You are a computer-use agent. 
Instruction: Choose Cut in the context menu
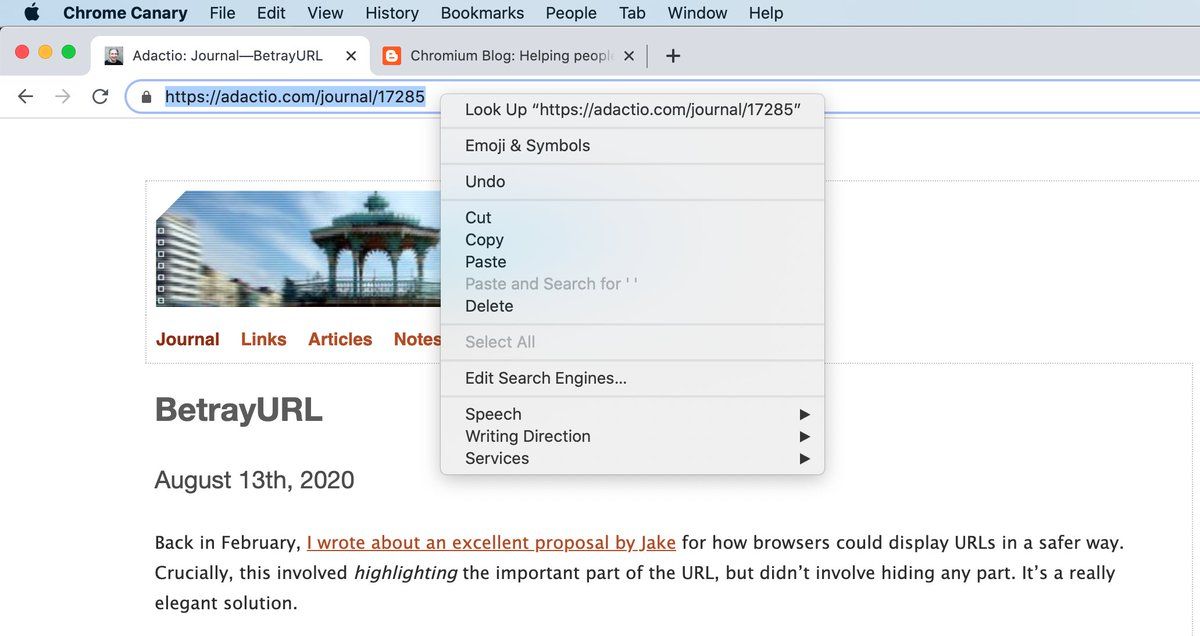click(x=632, y=217)
